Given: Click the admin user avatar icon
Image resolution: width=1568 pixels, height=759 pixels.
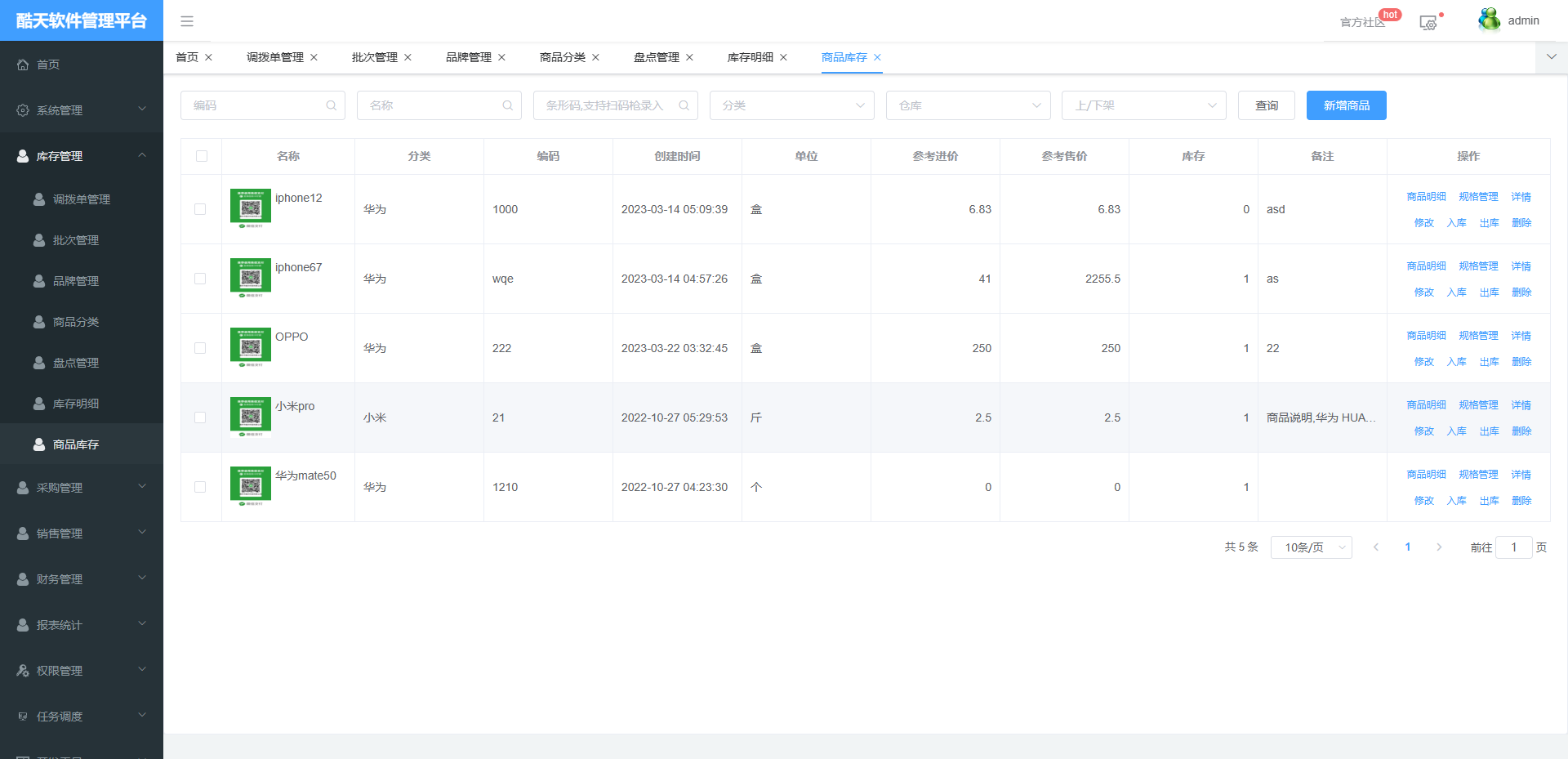Looking at the screenshot, I should pos(1489,20).
